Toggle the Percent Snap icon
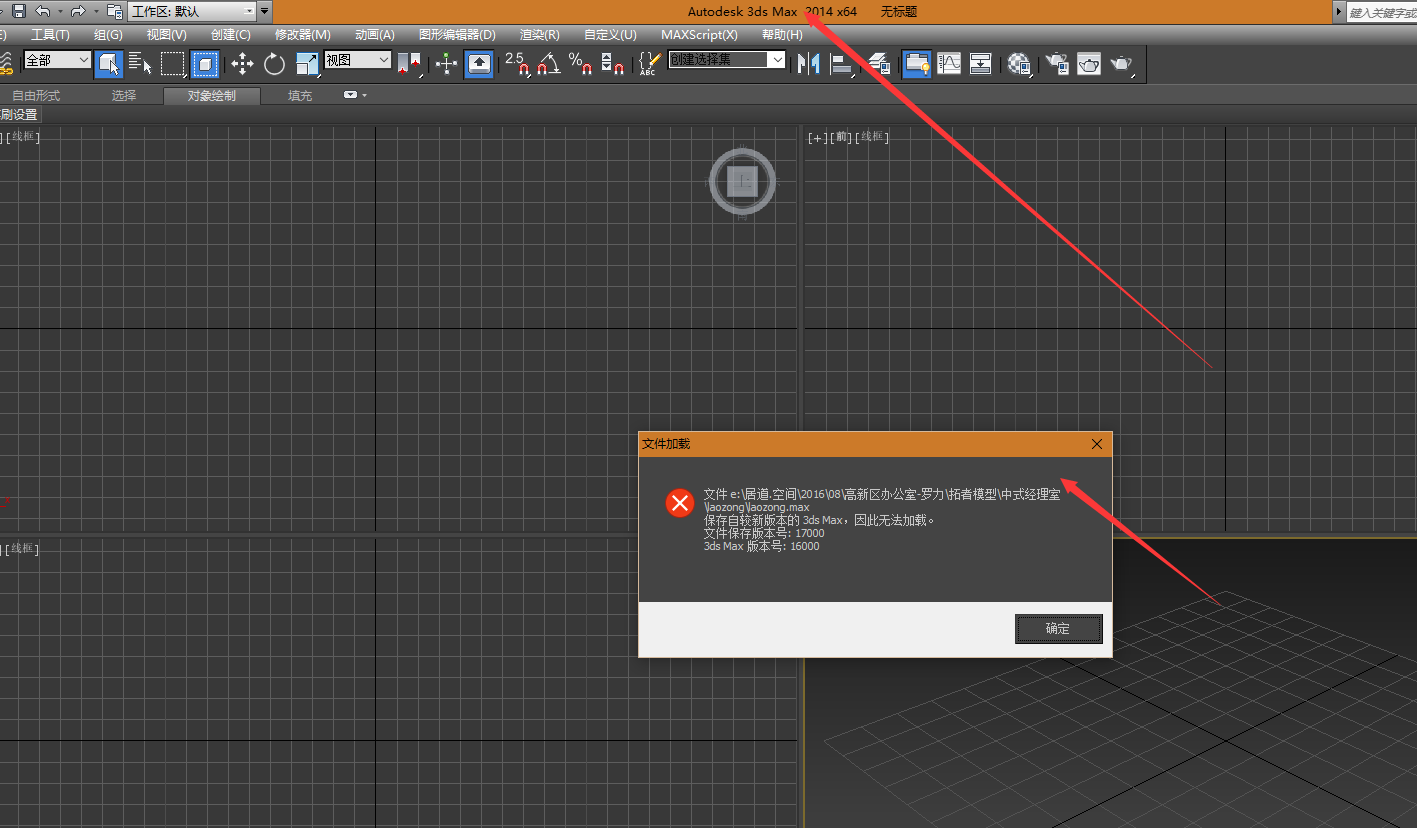 (581, 64)
